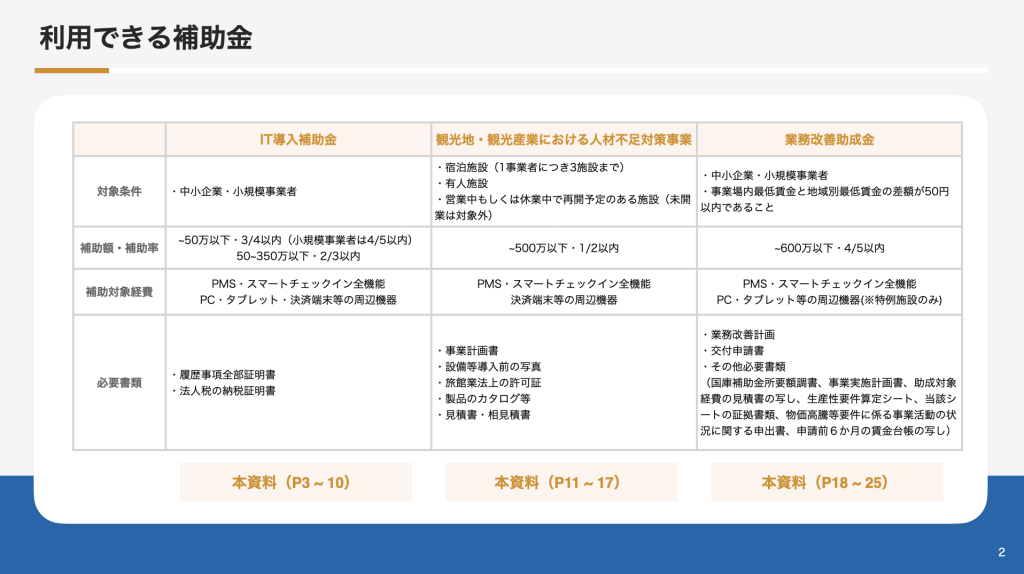Viewport: 1024px width, 574px height.
Task: Click the 履歴事項全部証明書 bullet
Action: point(223,375)
